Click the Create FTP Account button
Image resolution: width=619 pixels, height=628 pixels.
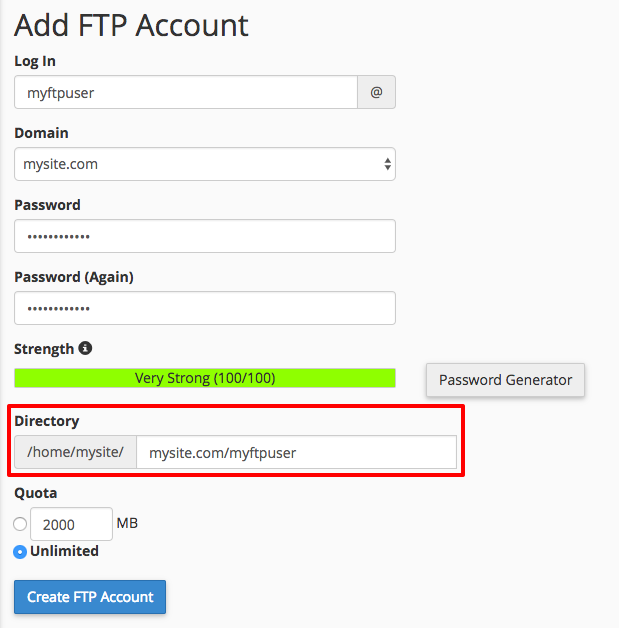tap(90, 597)
